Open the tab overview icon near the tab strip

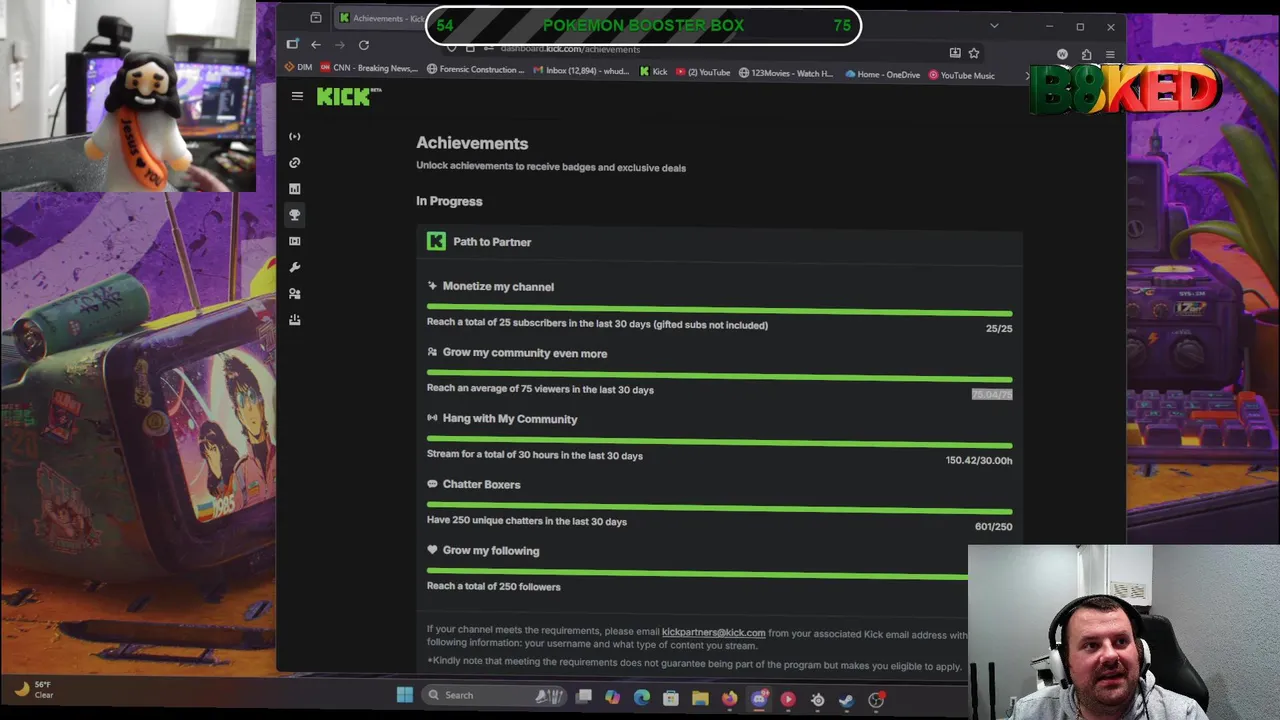(316, 18)
